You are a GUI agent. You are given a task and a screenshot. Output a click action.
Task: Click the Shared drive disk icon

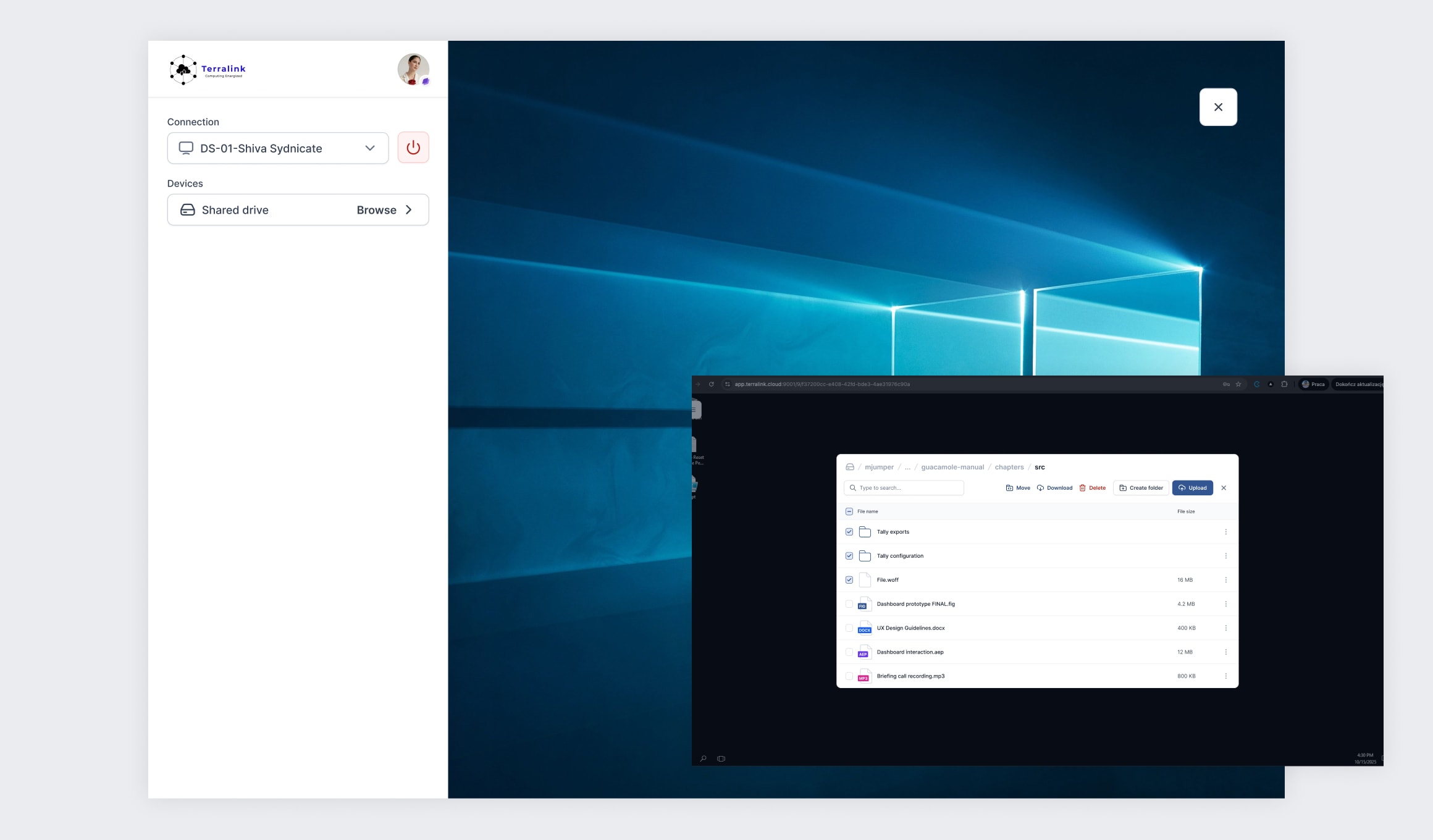tap(187, 210)
